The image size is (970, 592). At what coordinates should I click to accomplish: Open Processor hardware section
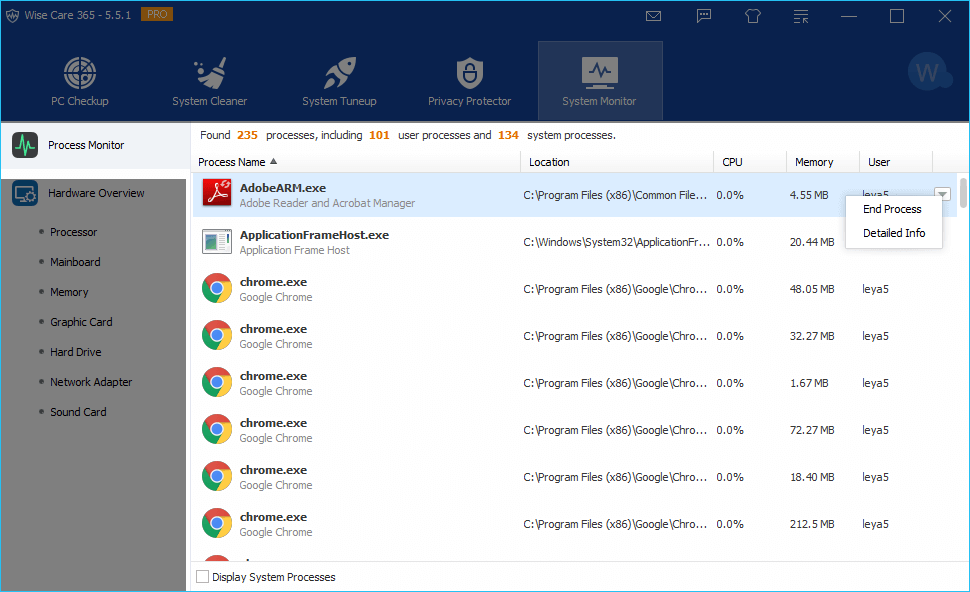[x=74, y=232]
